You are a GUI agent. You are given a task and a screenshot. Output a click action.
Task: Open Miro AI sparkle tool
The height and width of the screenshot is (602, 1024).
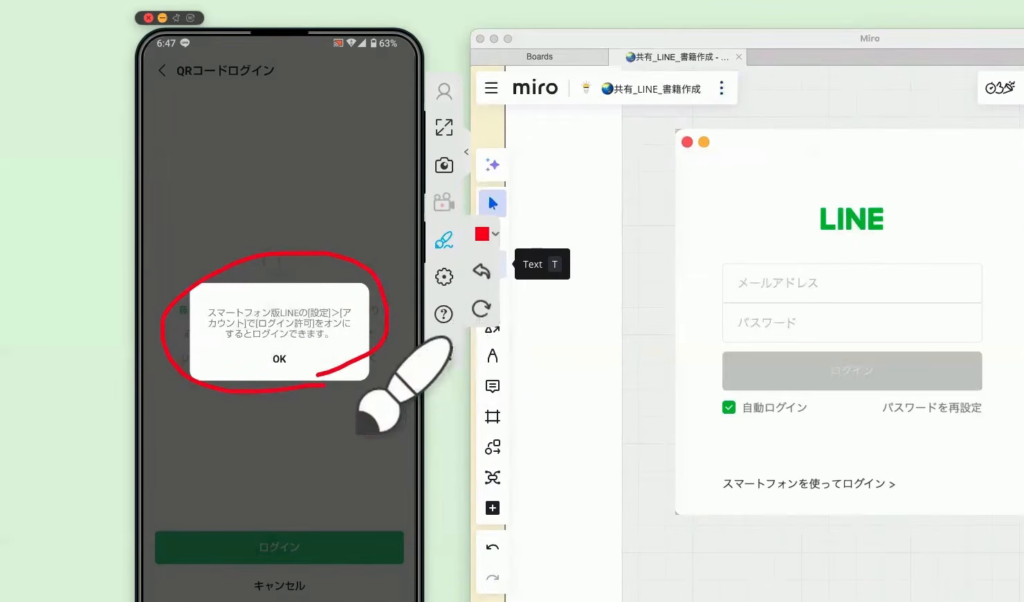coord(492,165)
